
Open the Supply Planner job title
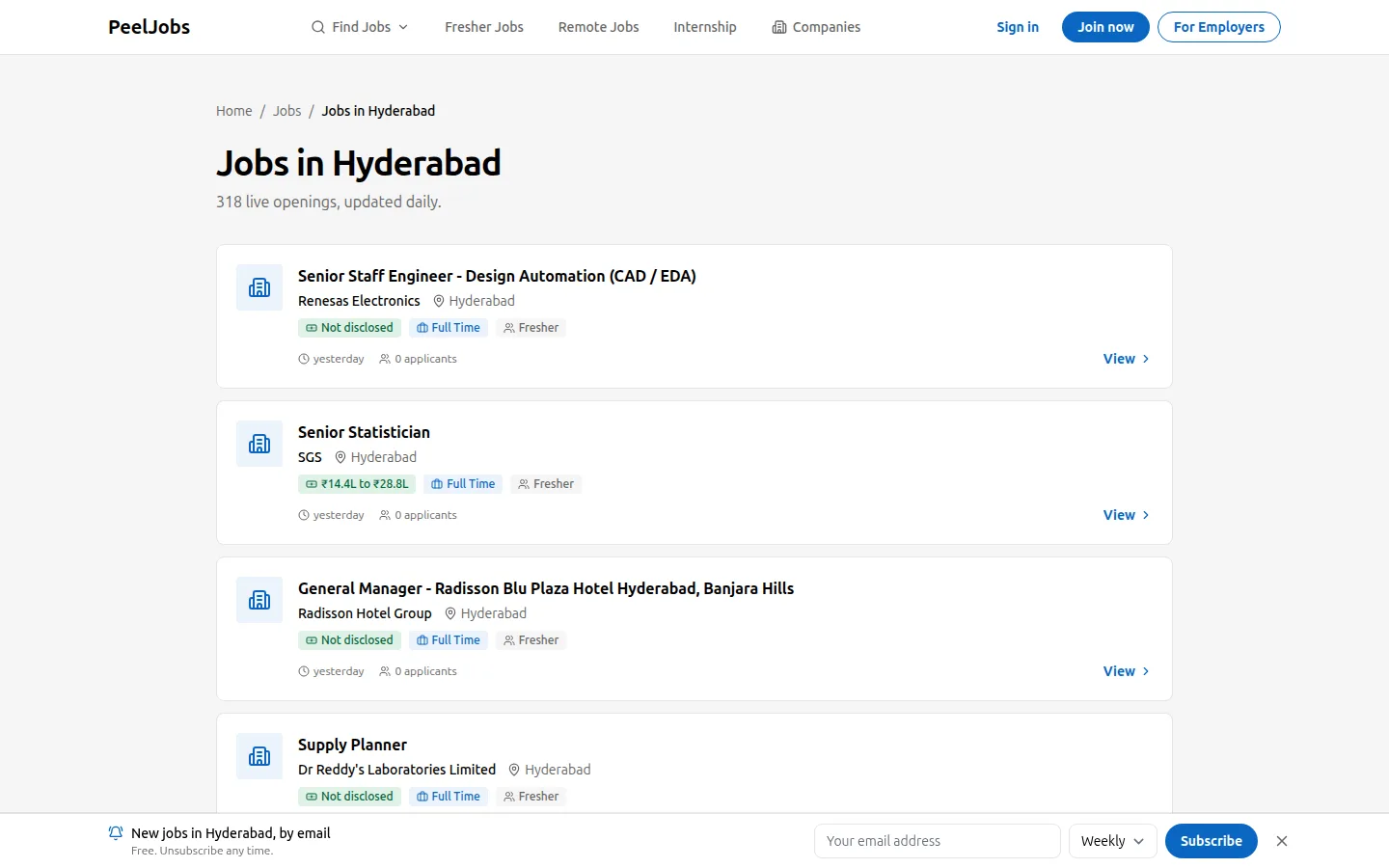point(352,745)
